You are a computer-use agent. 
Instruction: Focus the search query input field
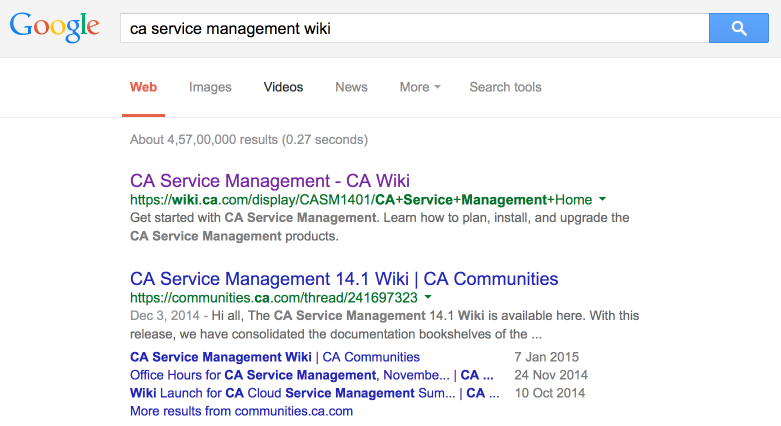tap(414, 28)
